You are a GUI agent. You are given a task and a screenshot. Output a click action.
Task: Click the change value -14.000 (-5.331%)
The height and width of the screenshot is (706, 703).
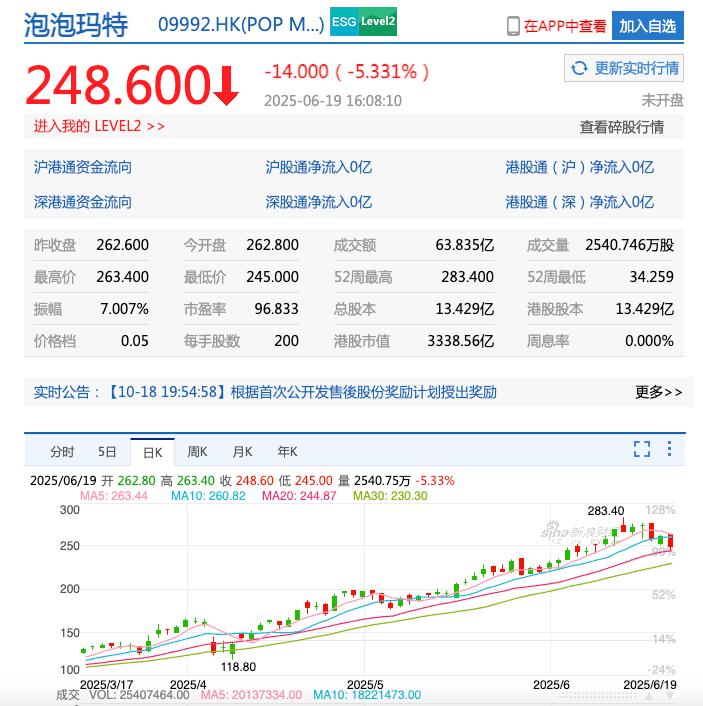click(347, 72)
